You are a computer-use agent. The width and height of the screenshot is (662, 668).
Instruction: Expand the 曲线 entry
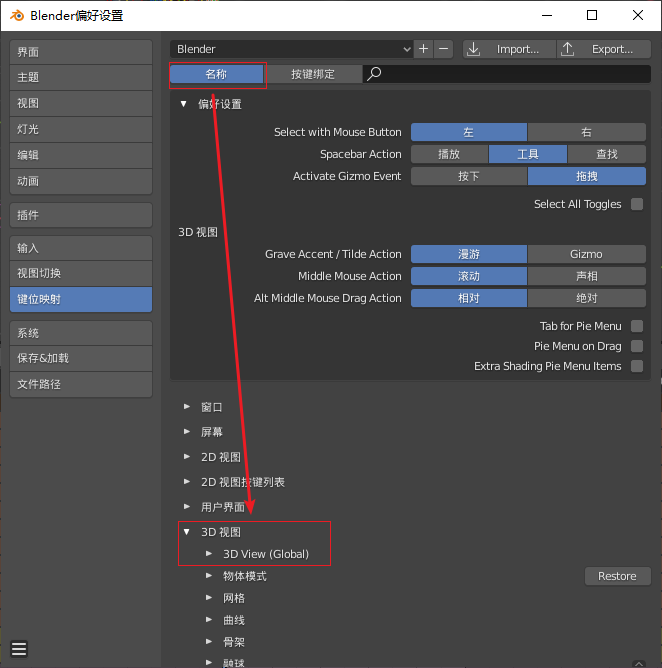point(209,620)
